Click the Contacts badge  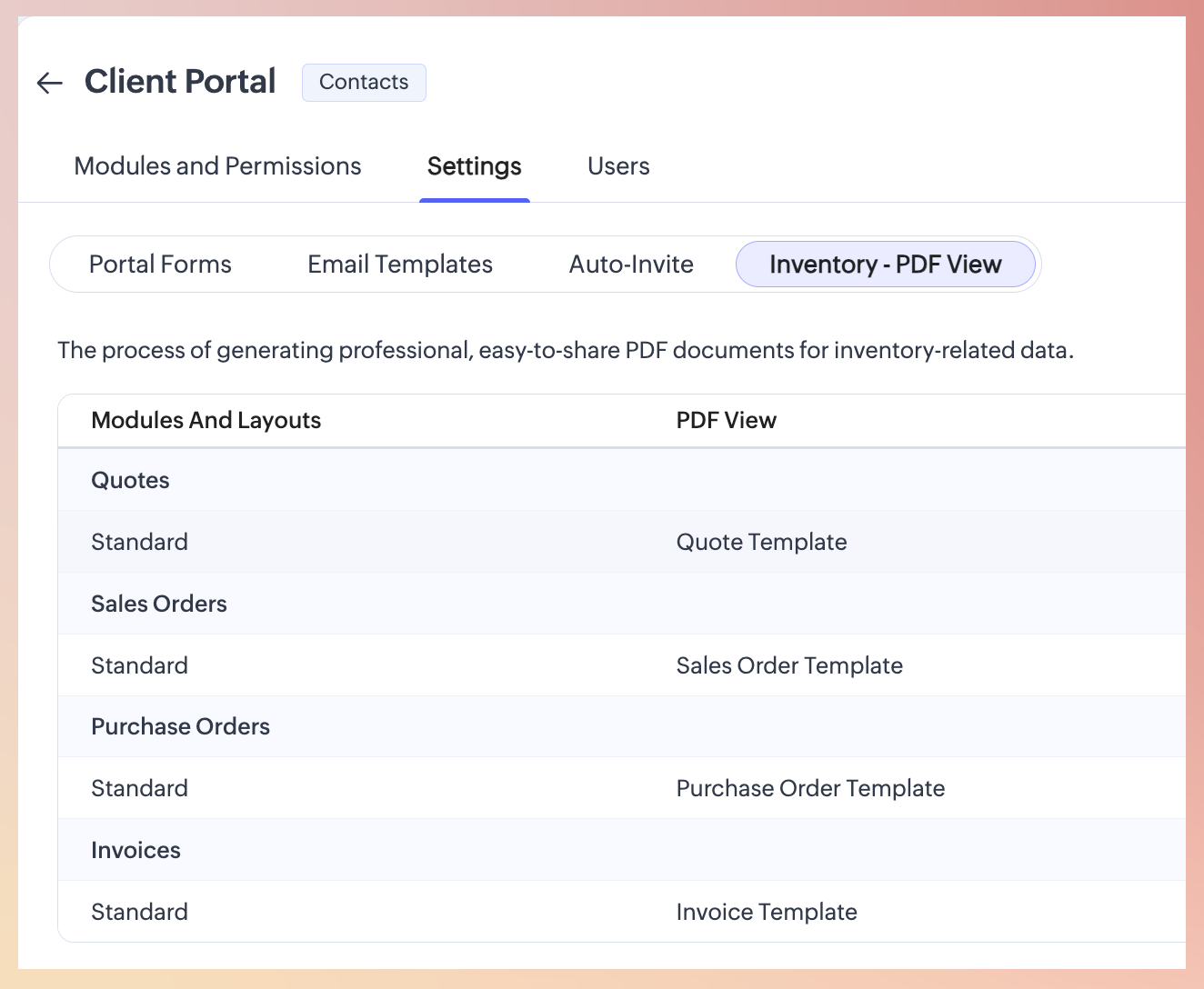click(x=364, y=83)
